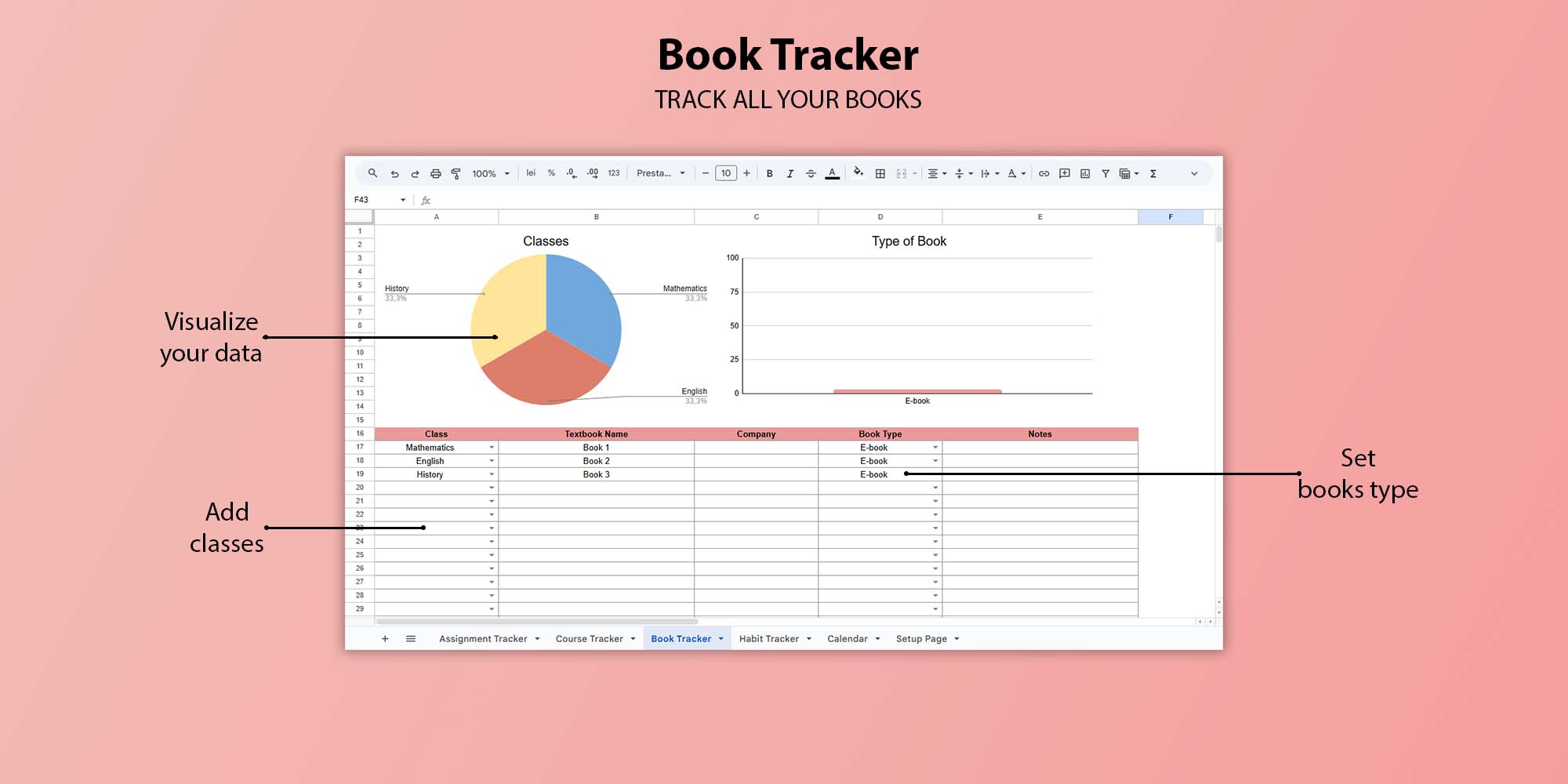Open the fill color picker
This screenshot has height=784, width=1568.
coord(858,173)
